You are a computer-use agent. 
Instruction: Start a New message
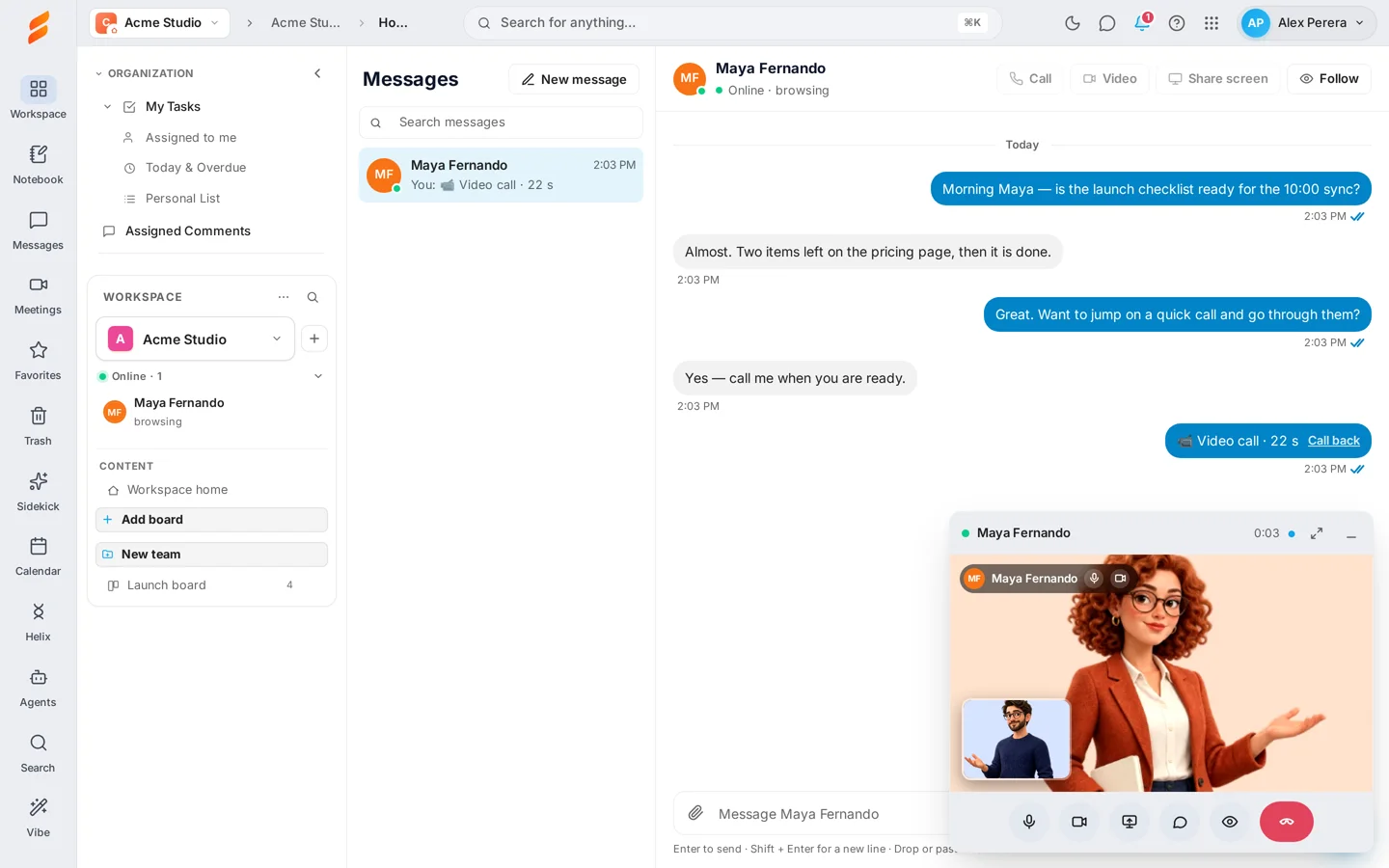(574, 79)
